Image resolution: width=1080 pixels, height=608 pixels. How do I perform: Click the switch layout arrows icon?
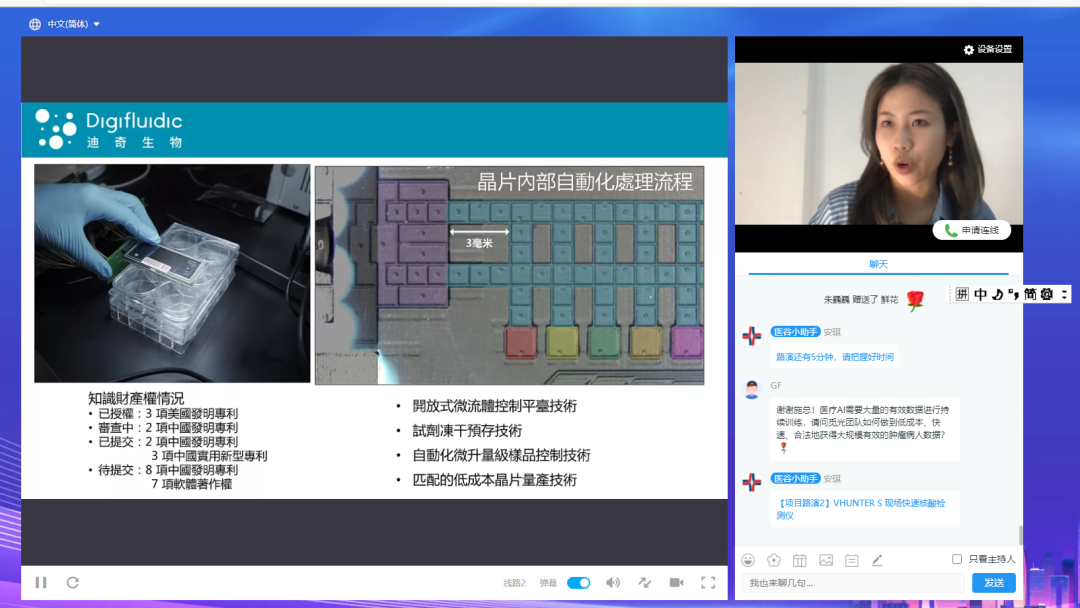[x=644, y=583]
